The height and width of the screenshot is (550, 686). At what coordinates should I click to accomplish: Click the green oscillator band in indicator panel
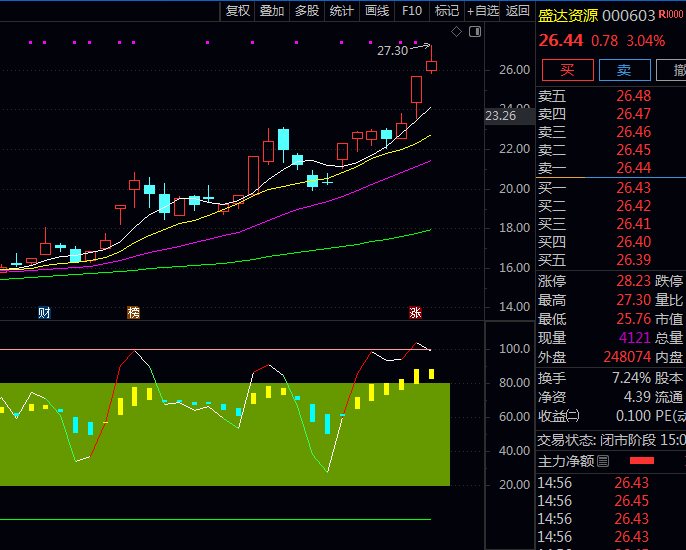coord(225,434)
